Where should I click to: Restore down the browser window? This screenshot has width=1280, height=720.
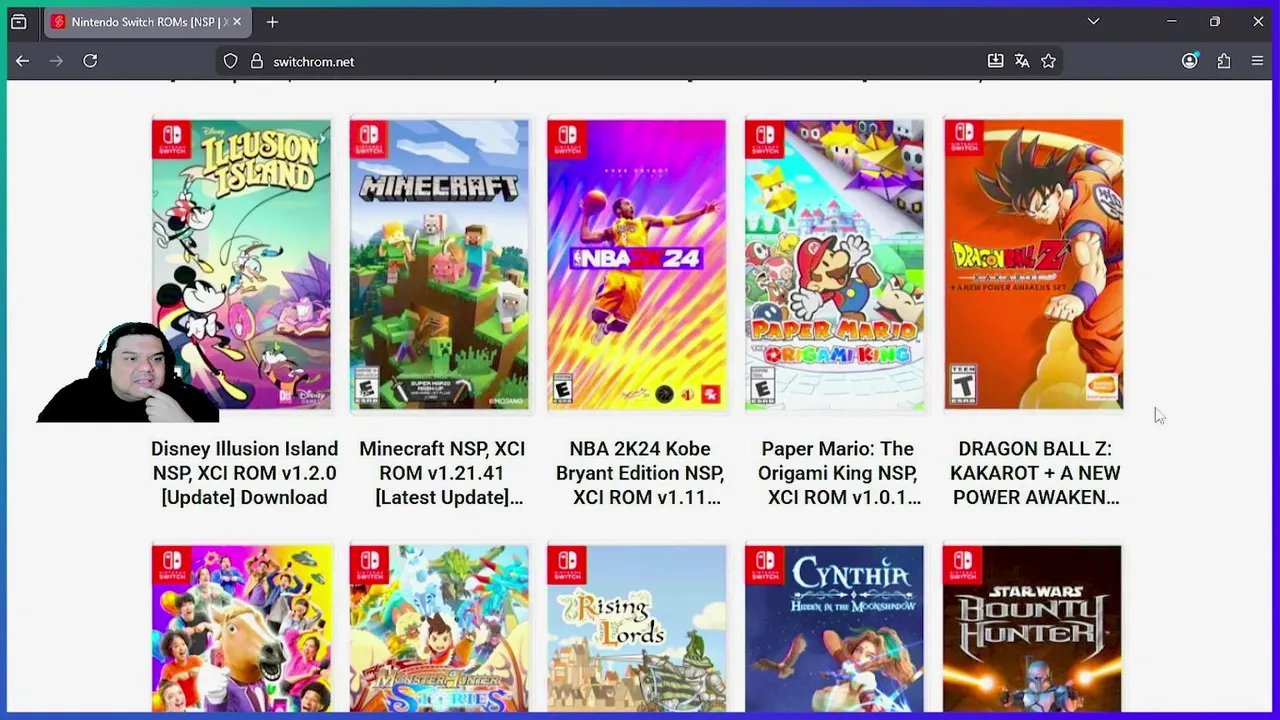point(1215,21)
